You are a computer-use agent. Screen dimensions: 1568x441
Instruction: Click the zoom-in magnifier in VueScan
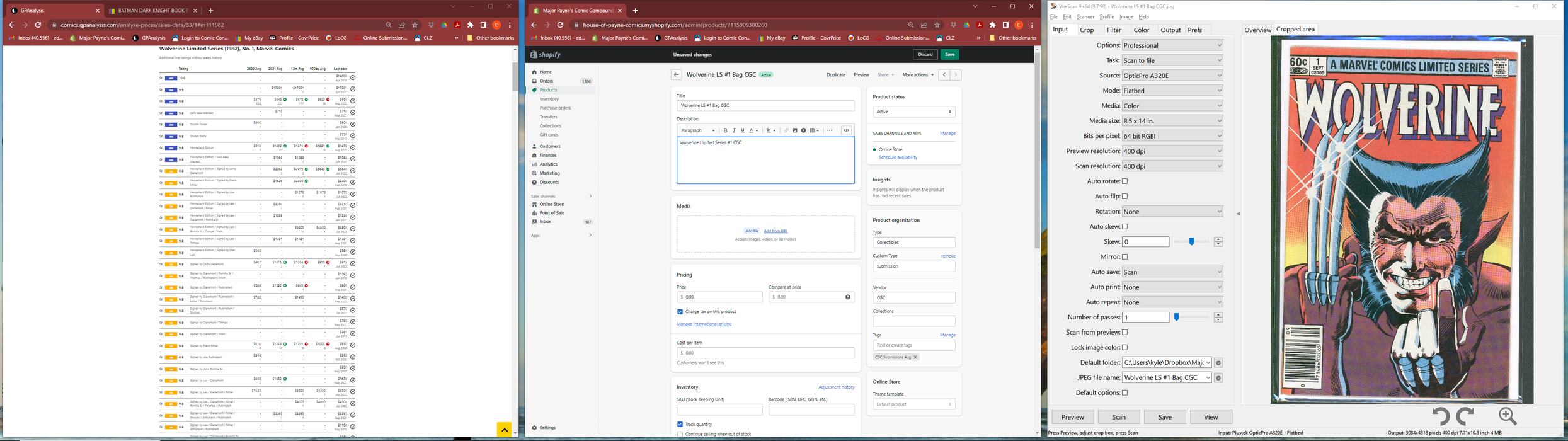[1507, 416]
